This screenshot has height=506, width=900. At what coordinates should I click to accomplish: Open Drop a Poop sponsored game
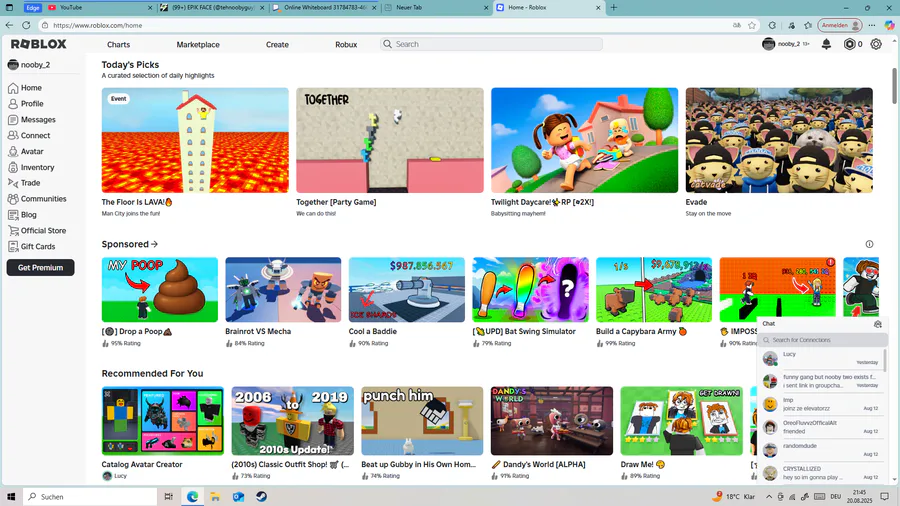(160, 290)
